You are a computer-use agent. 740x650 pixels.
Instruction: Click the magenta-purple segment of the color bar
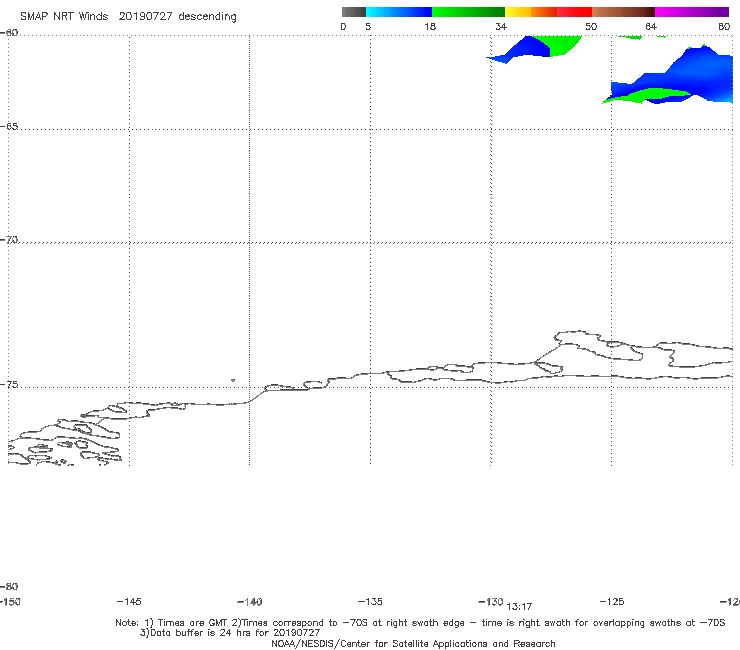point(692,12)
